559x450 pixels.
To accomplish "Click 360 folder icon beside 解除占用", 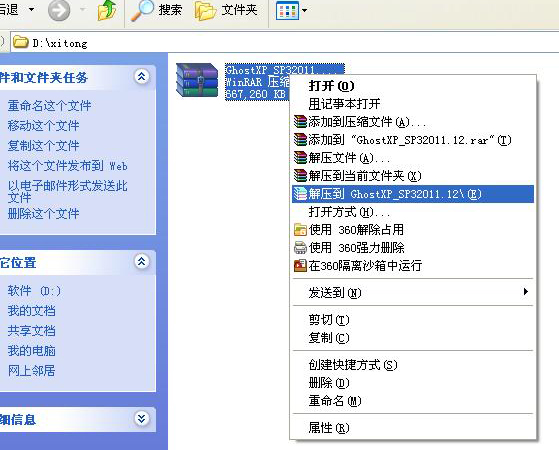I will tap(300, 230).
